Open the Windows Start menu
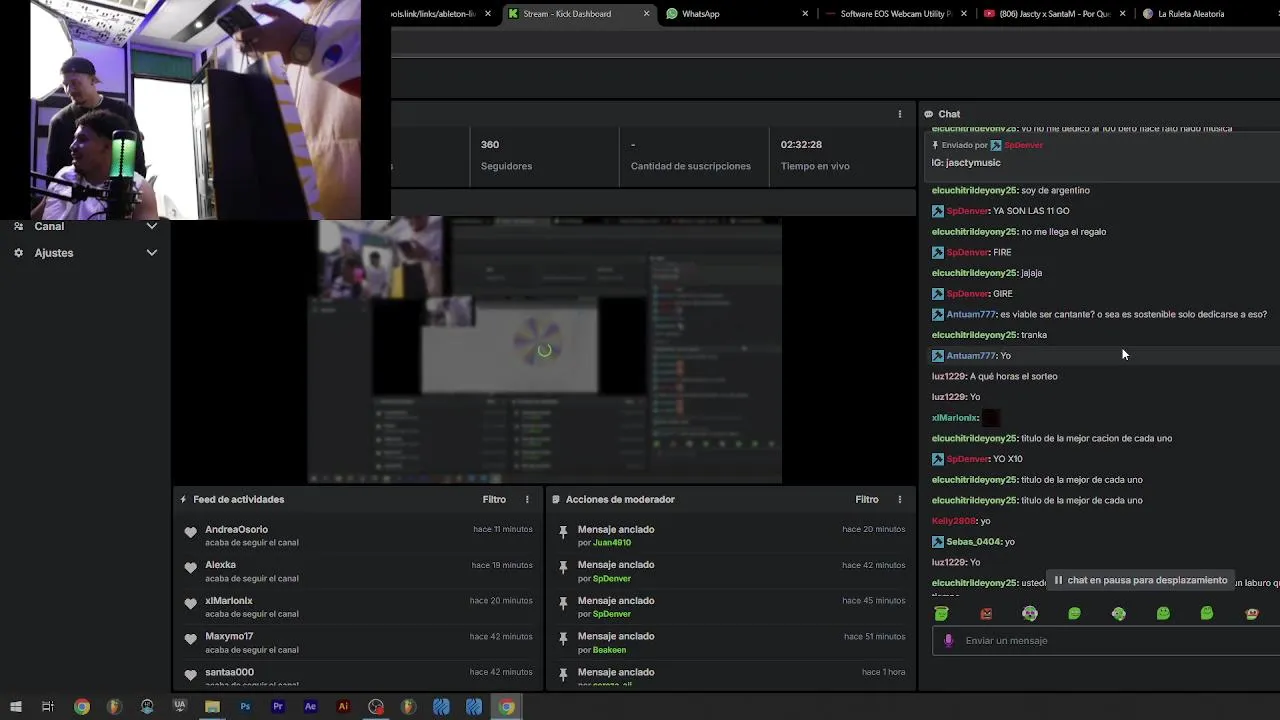This screenshot has width=1280, height=720. click(x=15, y=707)
